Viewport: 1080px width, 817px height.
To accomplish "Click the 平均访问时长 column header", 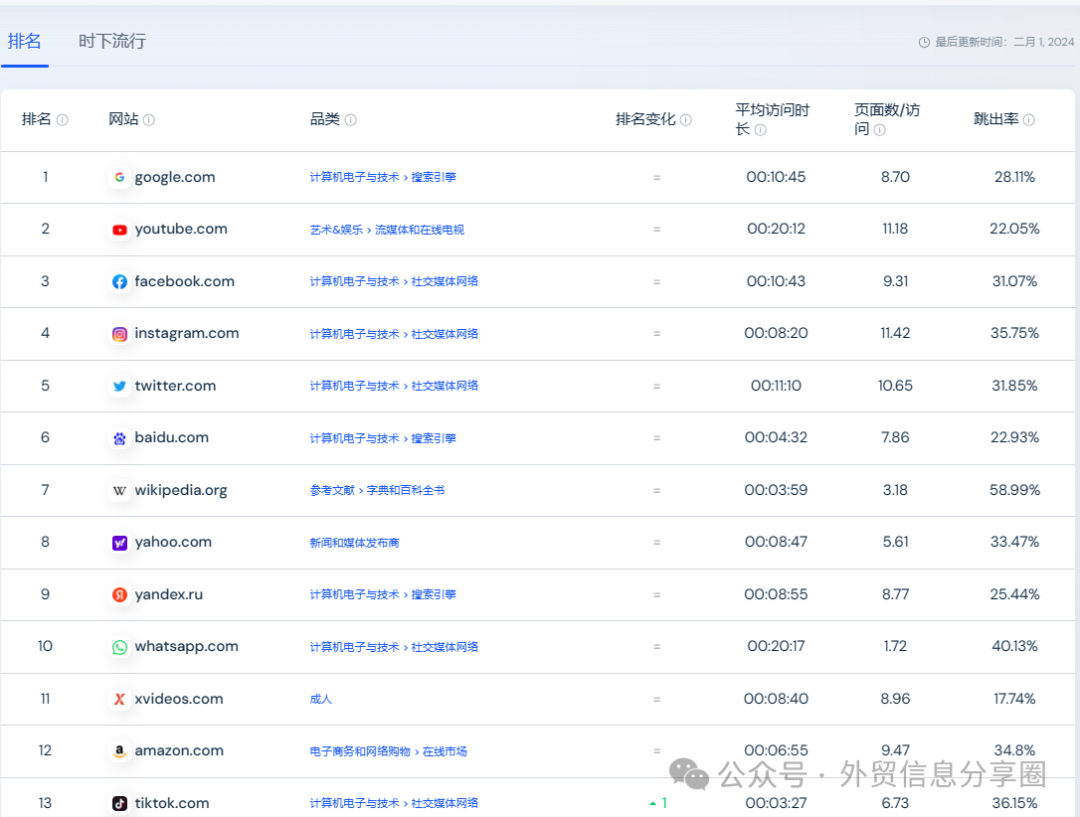I will coord(772,119).
